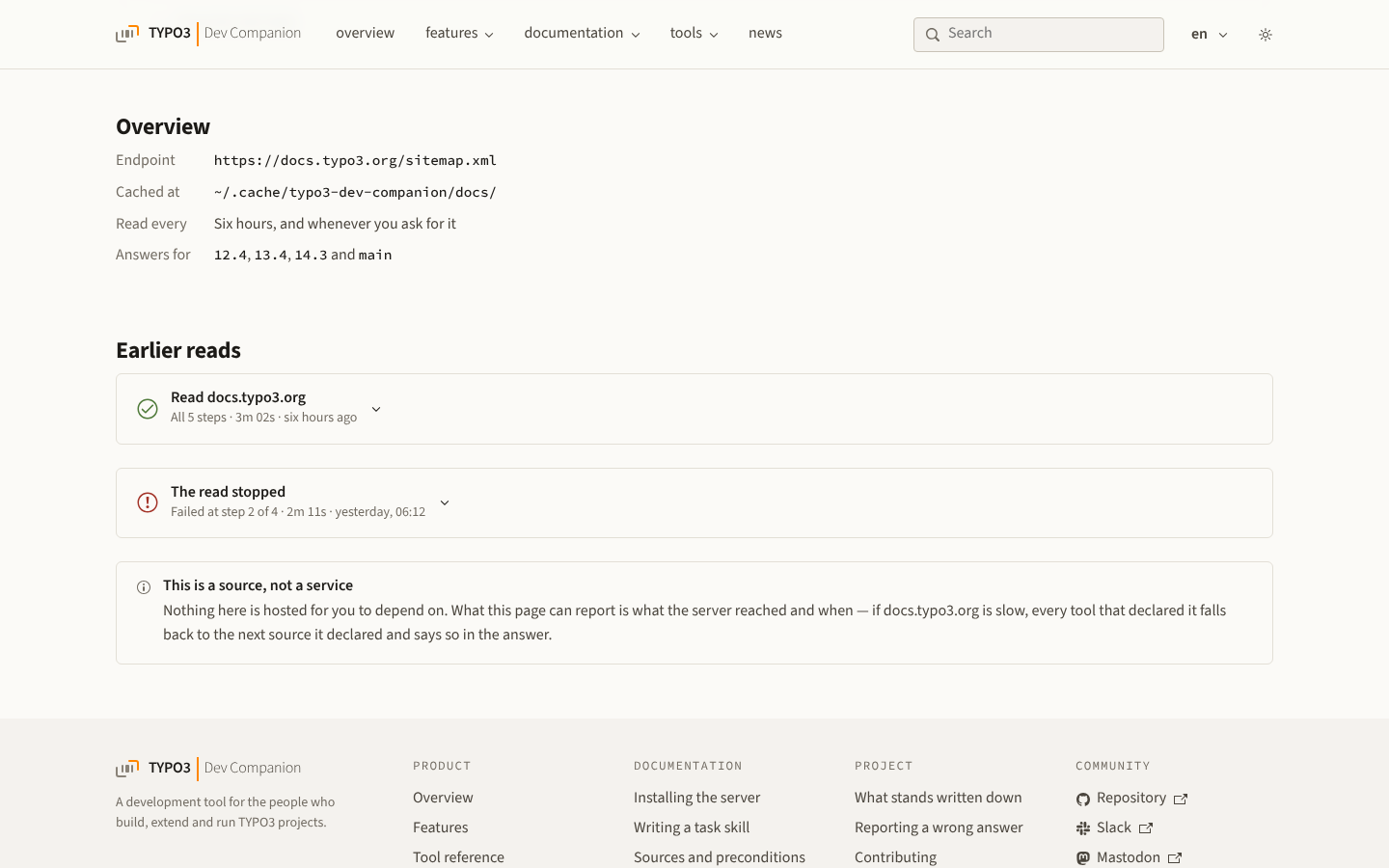Expand the Read docs.typo3.org entry chevron
The height and width of the screenshot is (868, 1389).
pyautogui.click(x=376, y=409)
